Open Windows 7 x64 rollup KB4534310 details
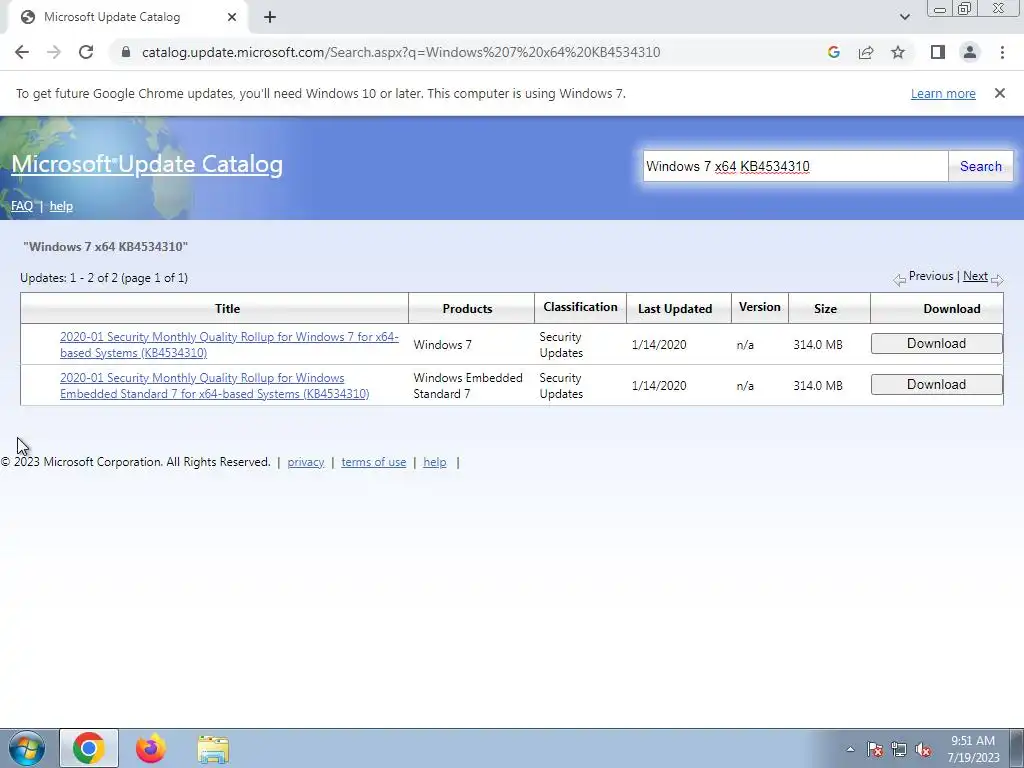The image size is (1024, 768). (229, 344)
